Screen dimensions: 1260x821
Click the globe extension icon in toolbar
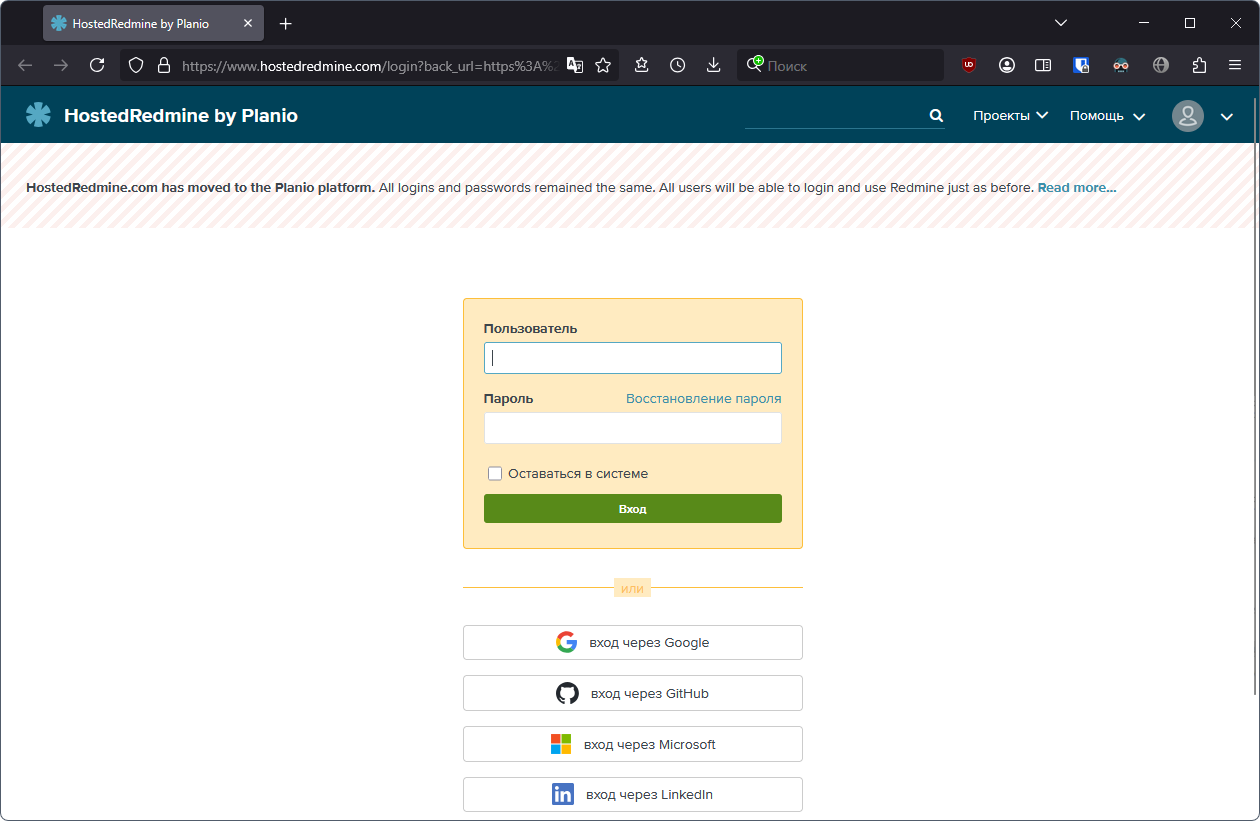click(1161, 65)
